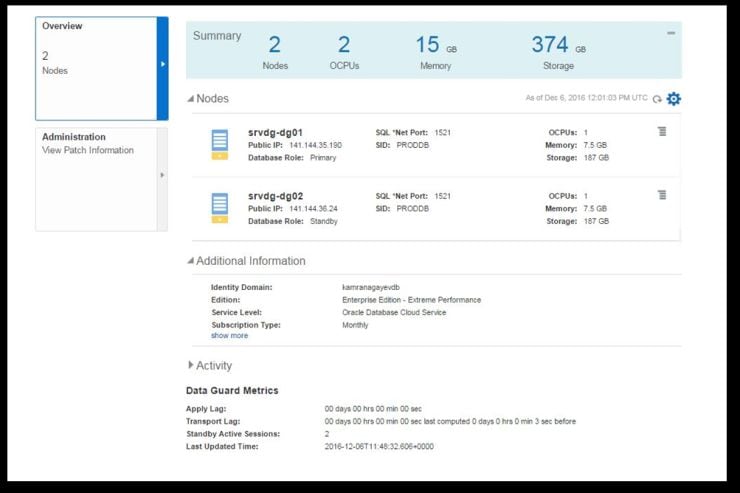Screen dimensions: 740x493
Task: Click the srvdg-dg01 database node icon
Action: point(220,144)
